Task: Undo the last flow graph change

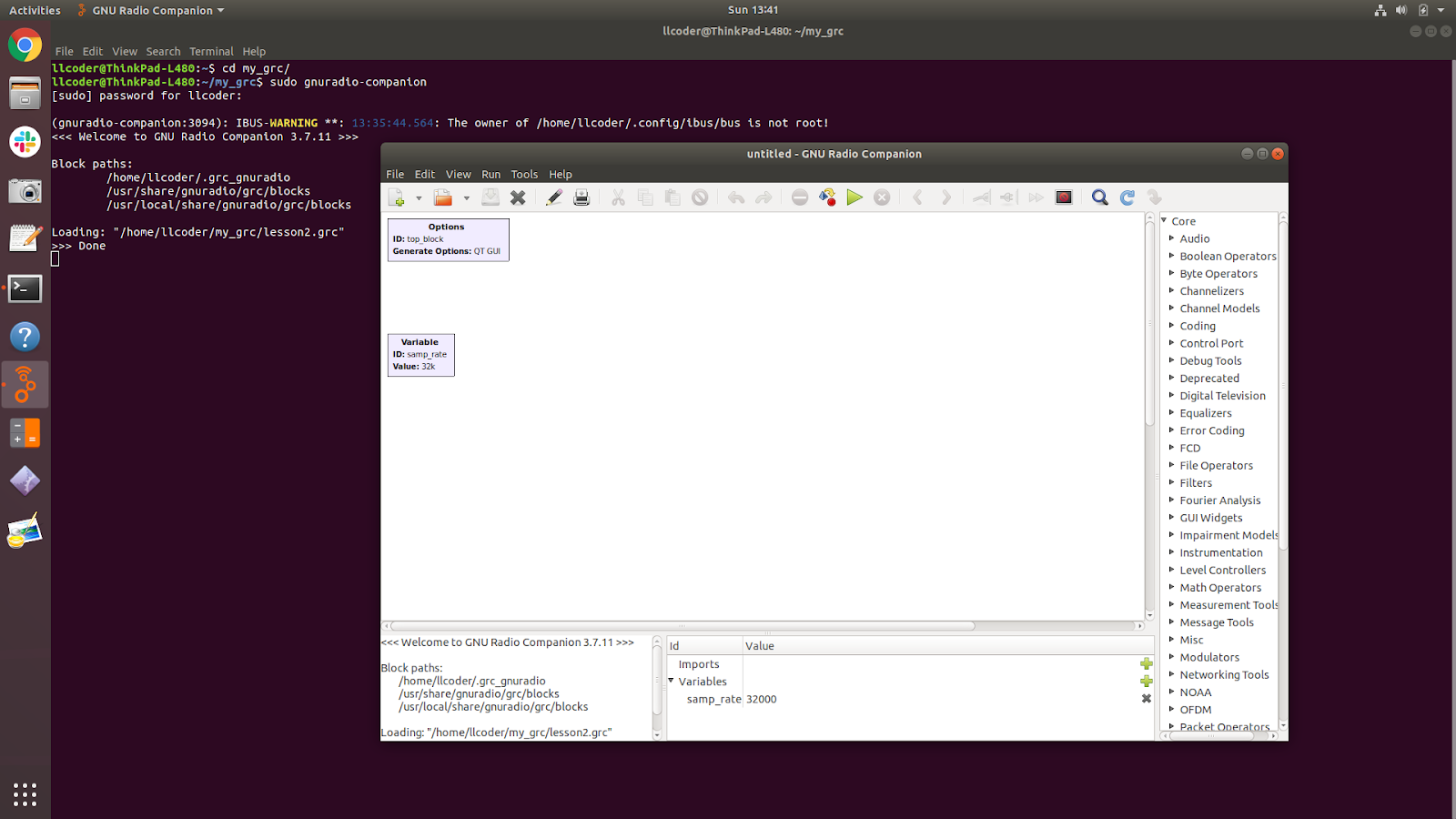Action: click(x=736, y=197)
